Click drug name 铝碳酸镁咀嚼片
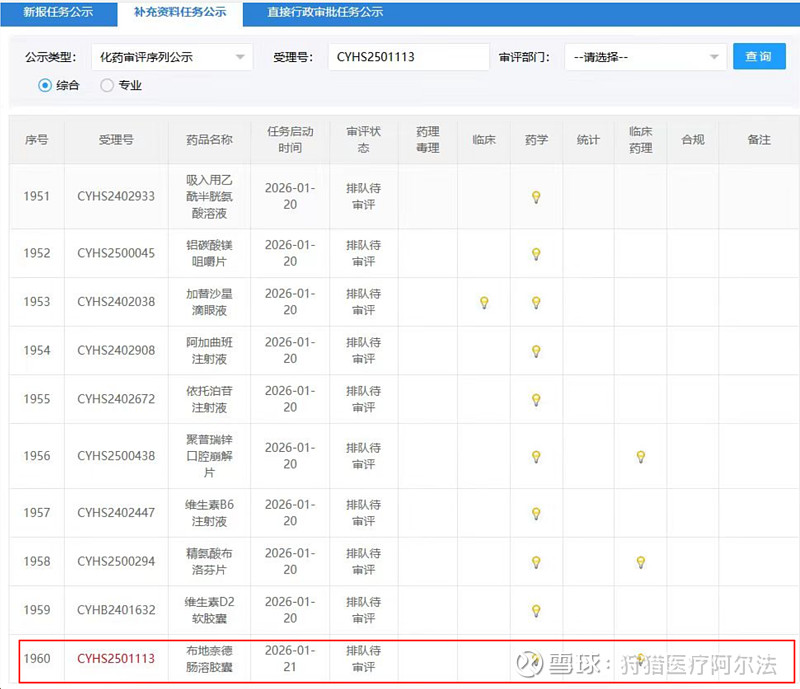800x689 pixels. pos(209,253)
